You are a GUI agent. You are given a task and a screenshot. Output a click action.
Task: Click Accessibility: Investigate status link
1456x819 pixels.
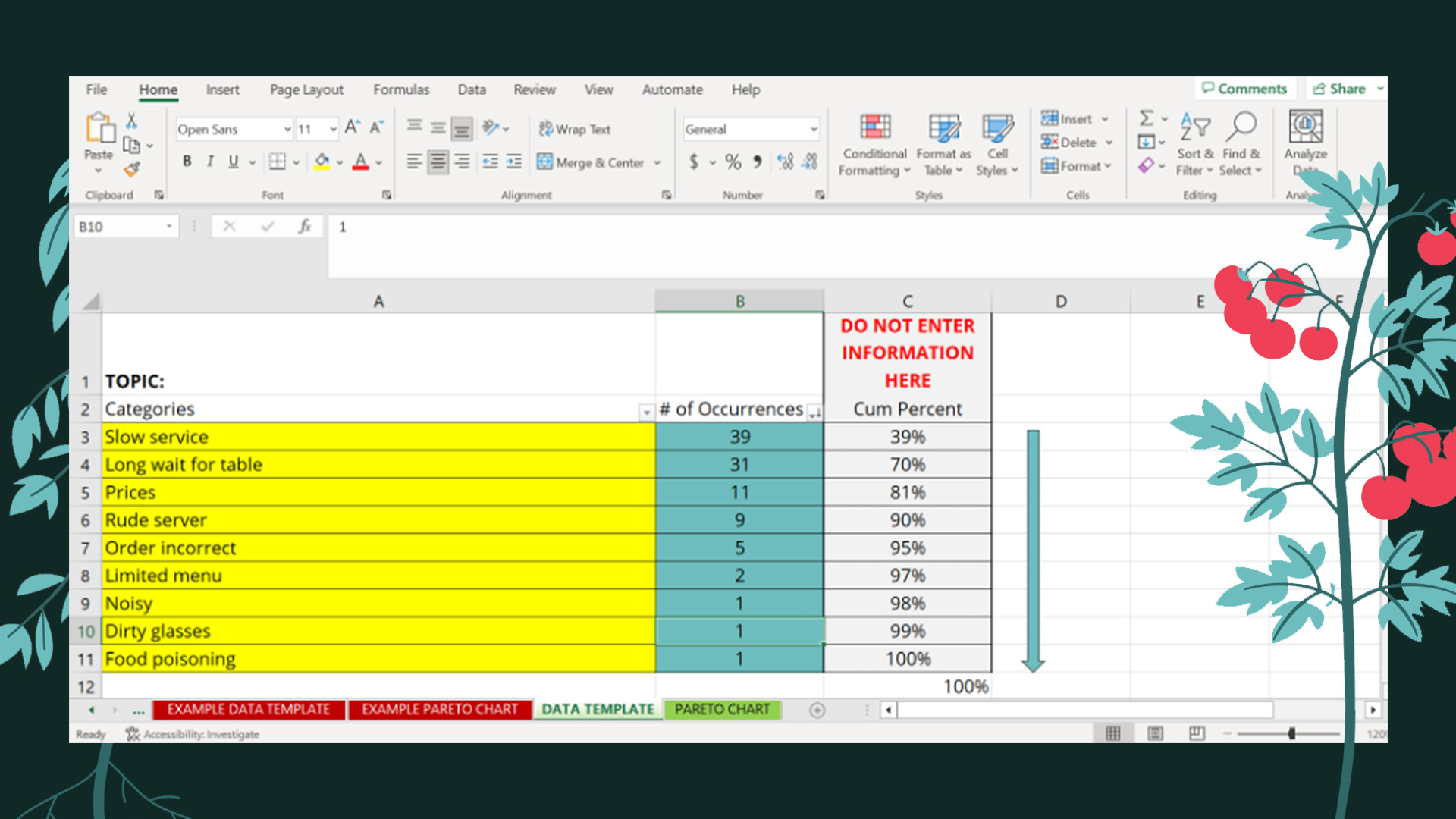pyautogui.click(x=193, y=734)
